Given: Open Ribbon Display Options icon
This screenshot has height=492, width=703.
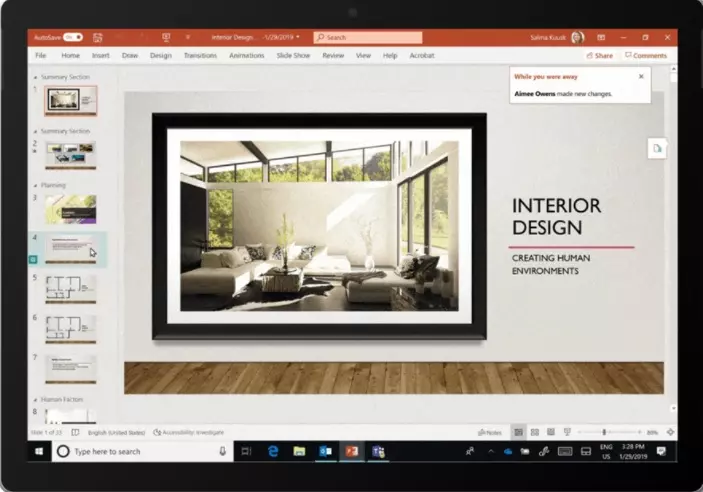Looking at the screenshot, I should click(601, 37).
